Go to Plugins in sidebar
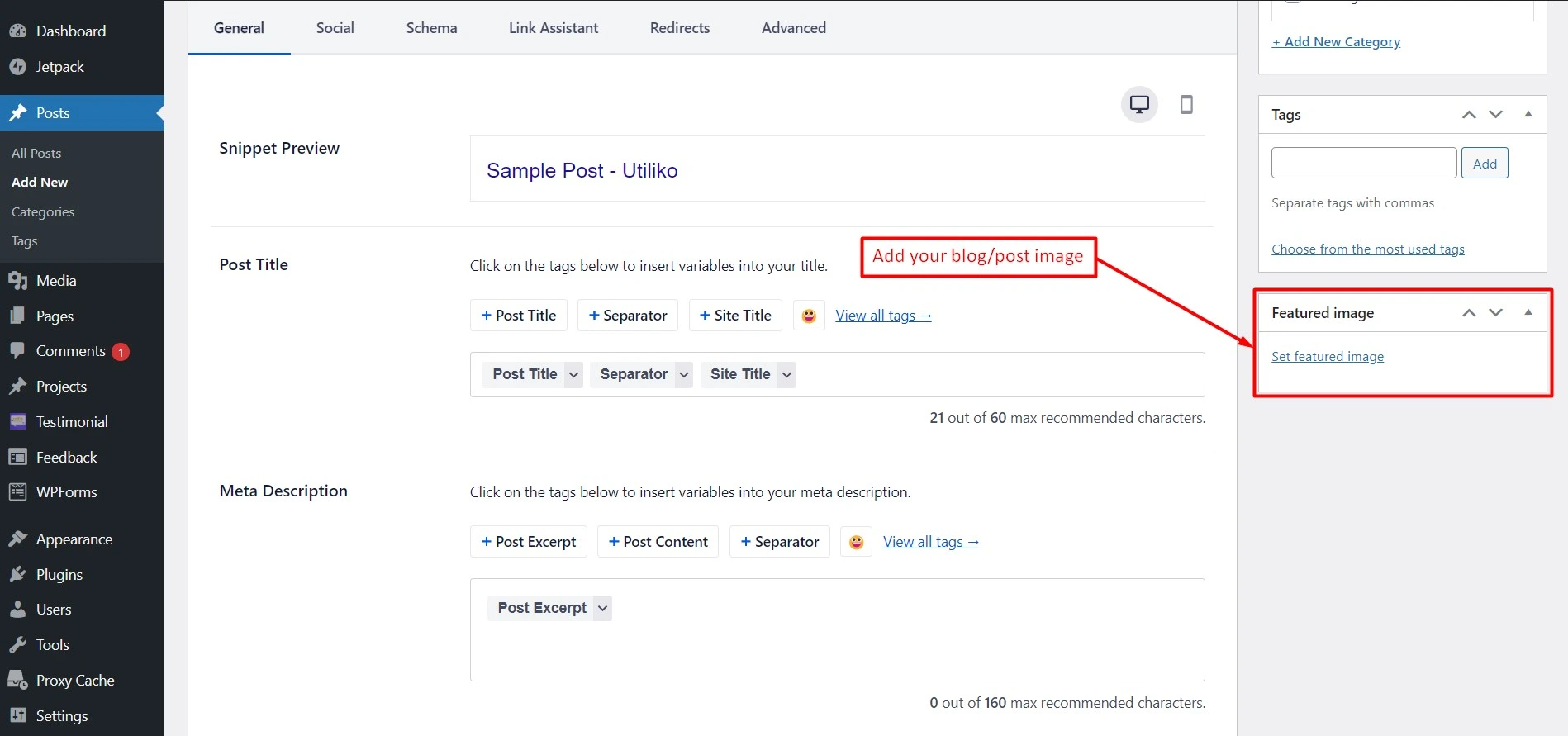 (59, 575)
